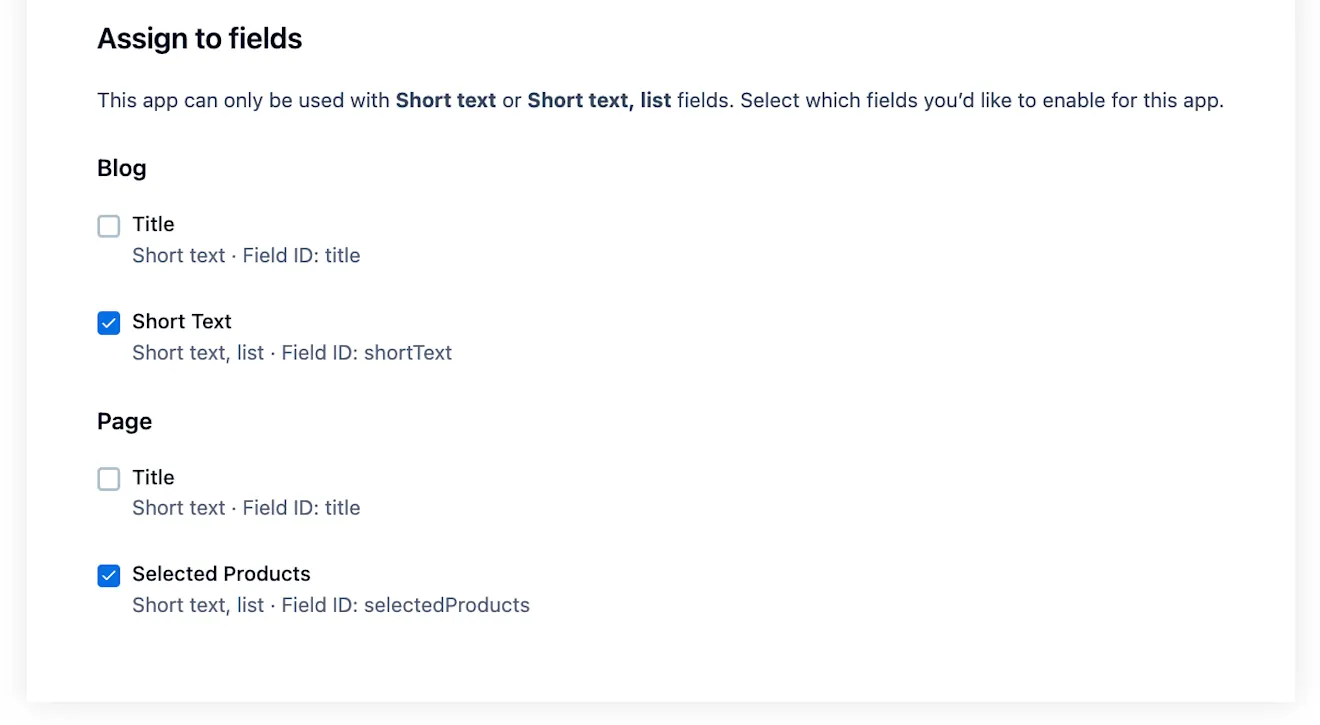Click the Short Text field label
Viewport: 1320px width, 725px height.
coord(182,321)
